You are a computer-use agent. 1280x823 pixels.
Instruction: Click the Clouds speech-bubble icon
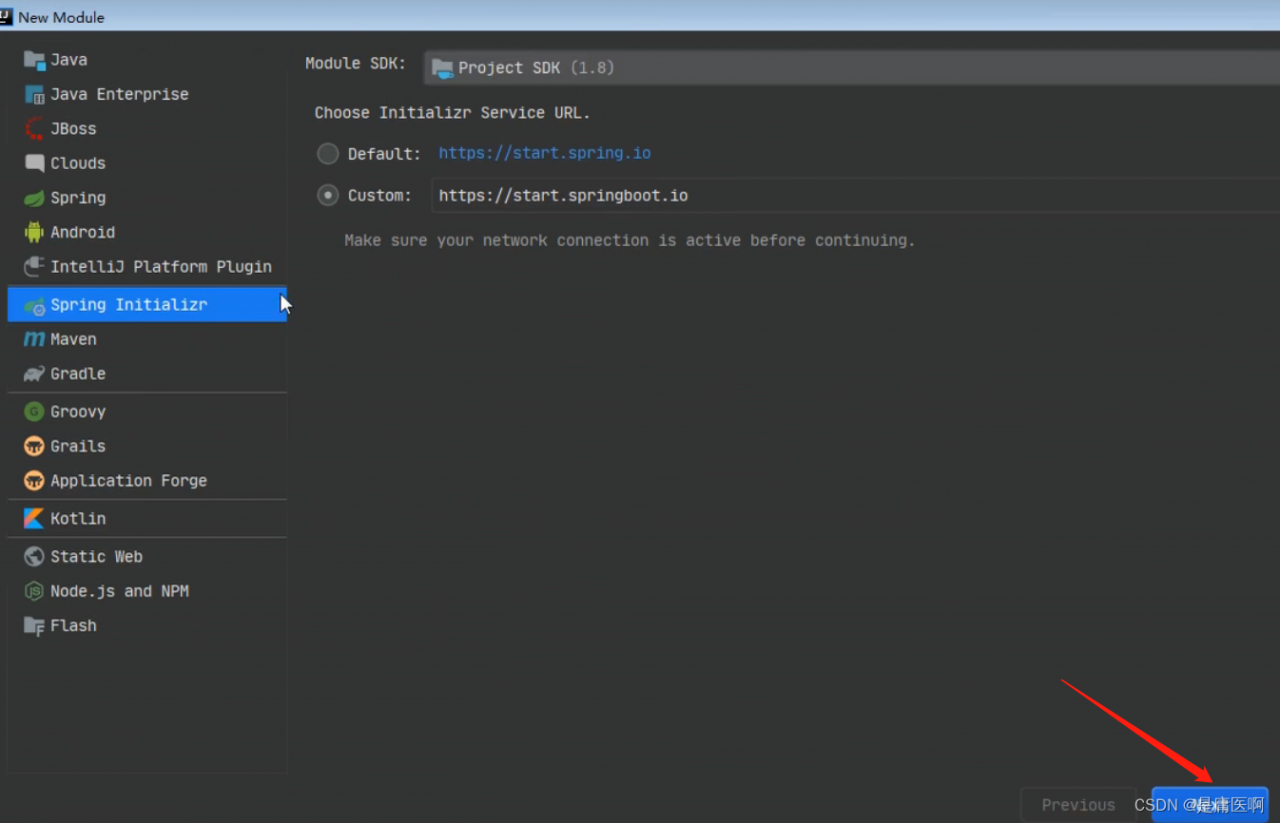pyautogui.click(x=34, y=163)
